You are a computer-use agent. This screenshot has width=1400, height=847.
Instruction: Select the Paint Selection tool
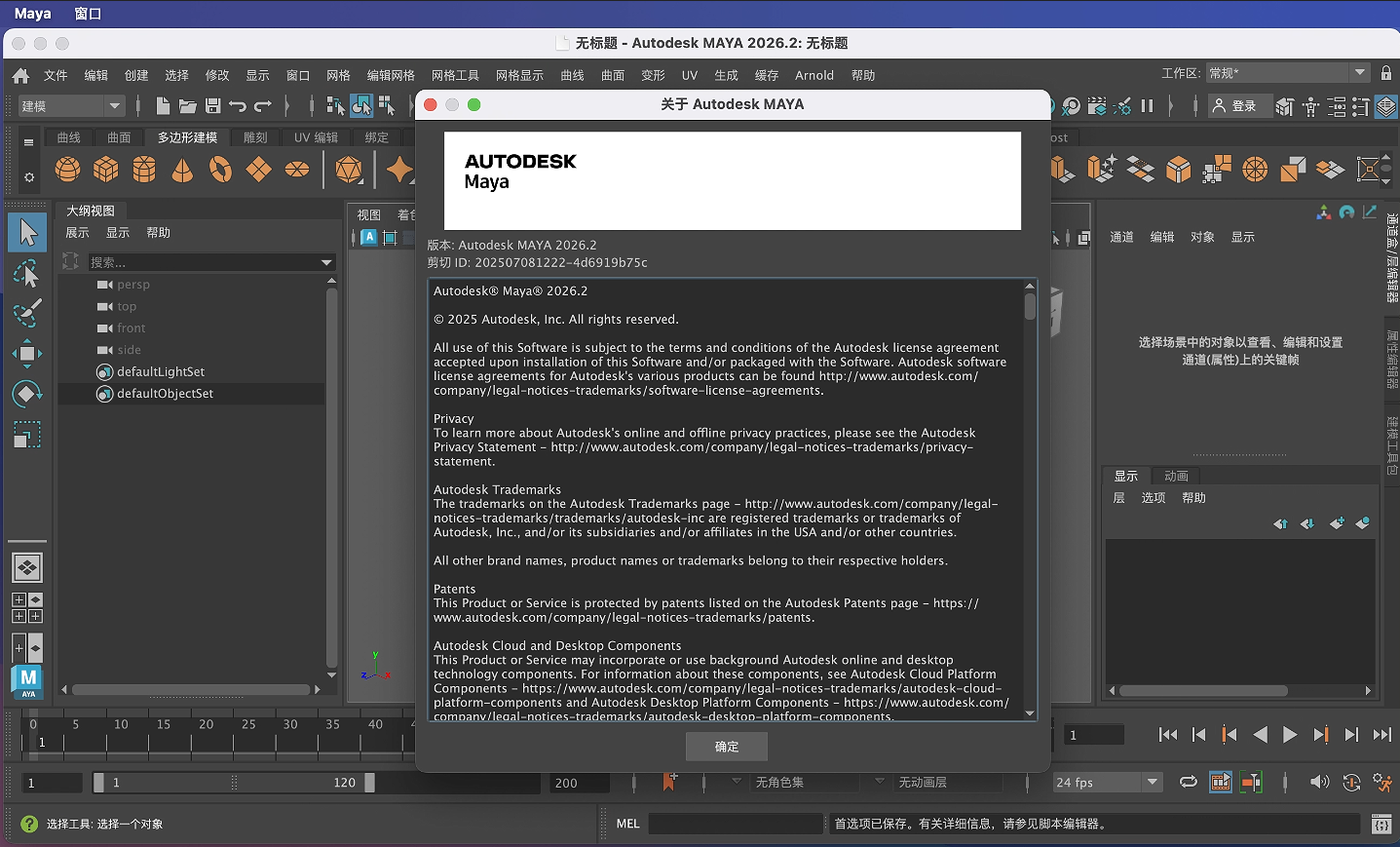(26, 313)
